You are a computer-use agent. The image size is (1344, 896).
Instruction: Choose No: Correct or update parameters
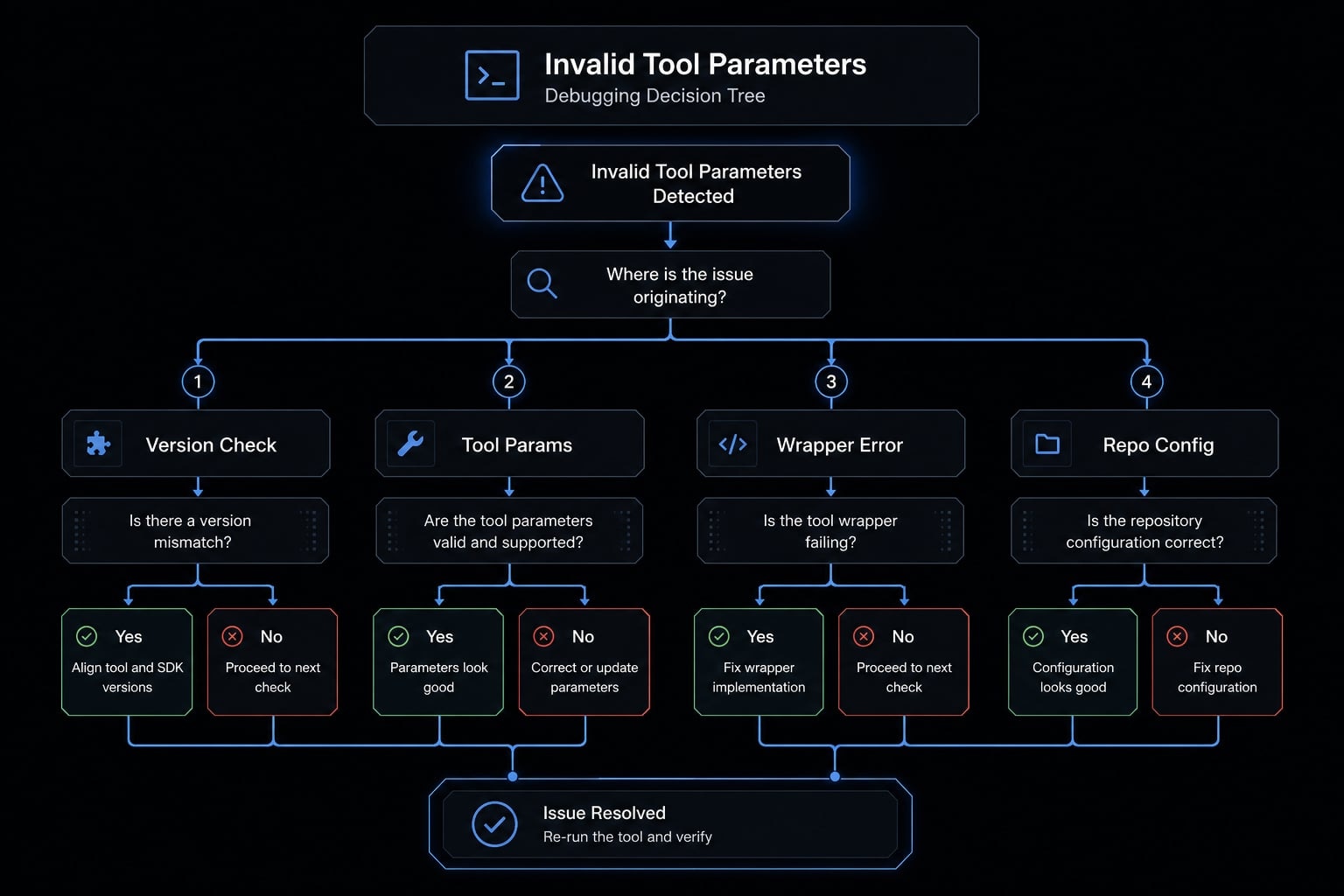pyautogui.click(x=584, y=662)
